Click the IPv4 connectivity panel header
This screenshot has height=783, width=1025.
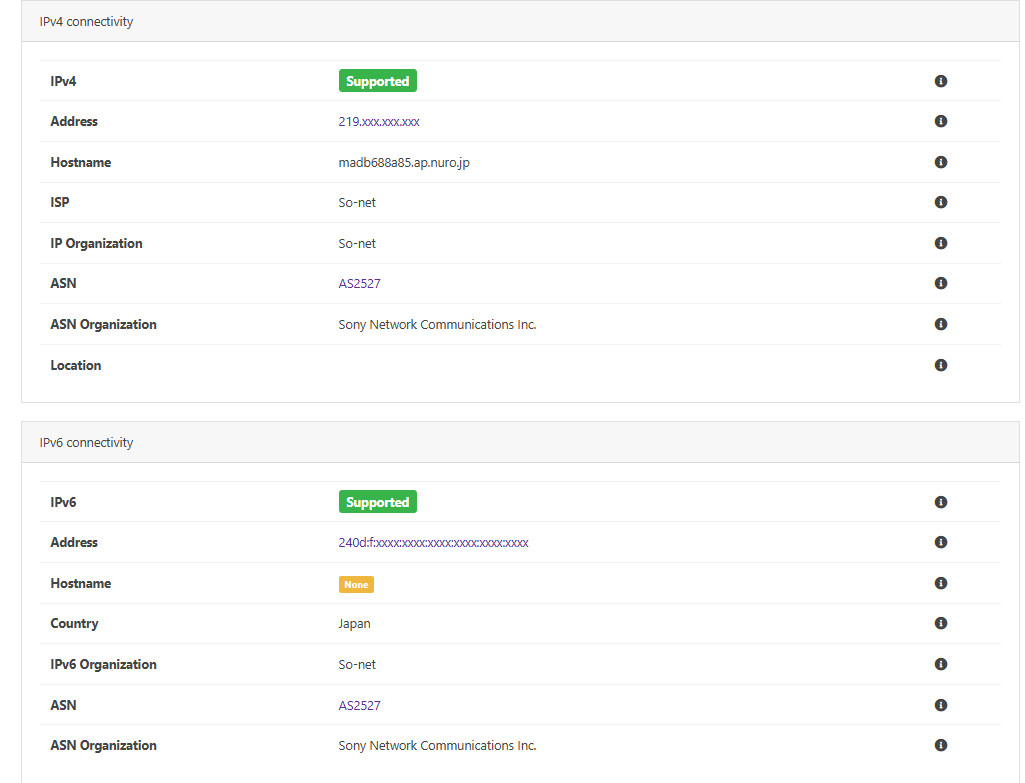tap(520, 22)
